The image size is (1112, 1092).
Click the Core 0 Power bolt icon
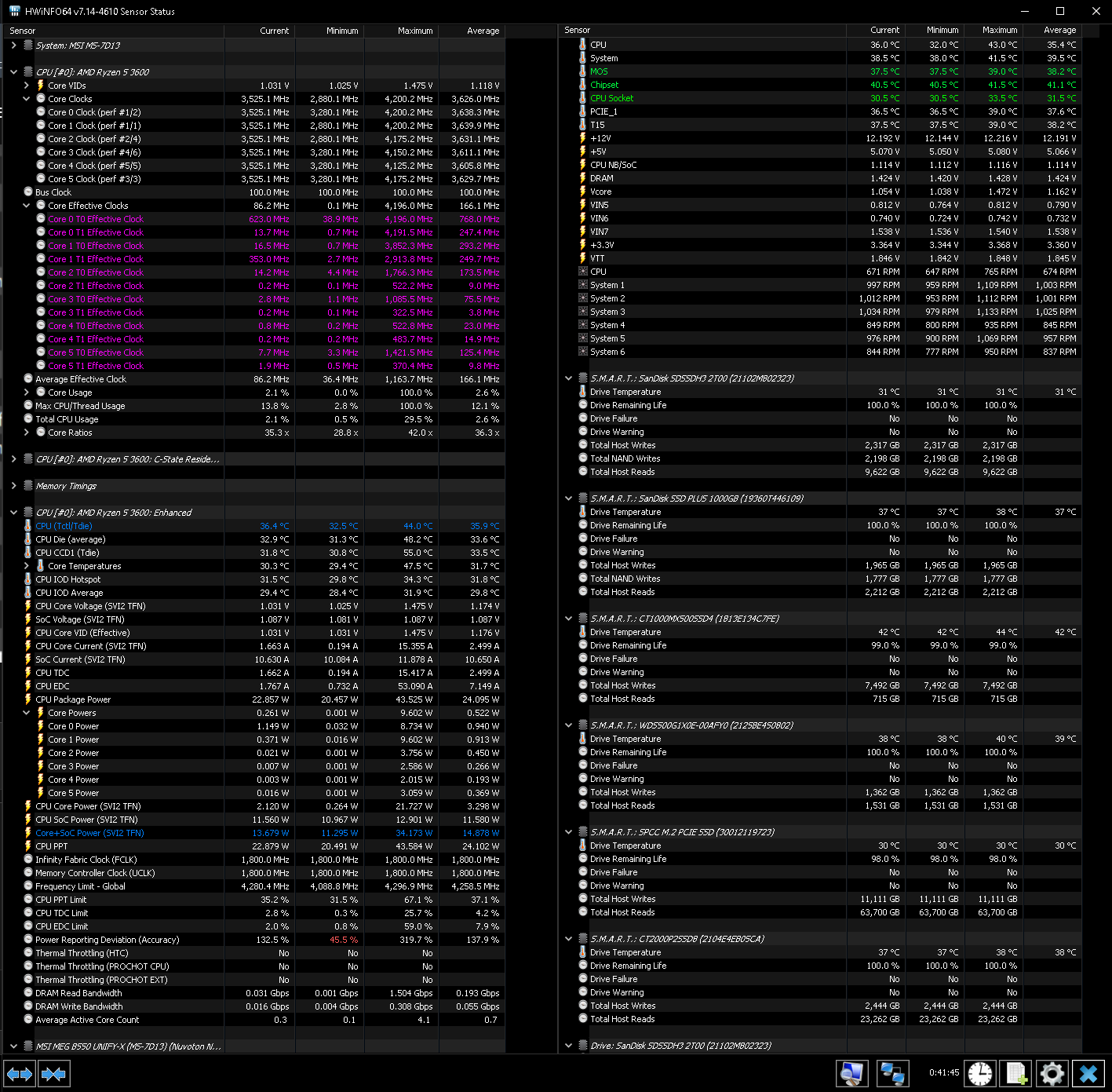pyautogui.click(x=41, y=726)
